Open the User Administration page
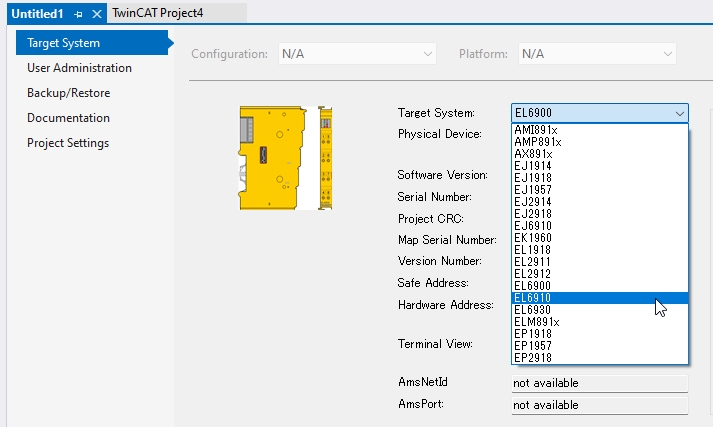 point(80,68)
